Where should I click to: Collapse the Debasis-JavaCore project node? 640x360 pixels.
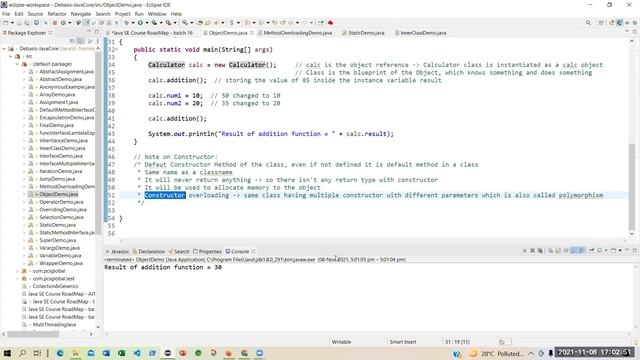pyautogui.click(x=4, y=49)
